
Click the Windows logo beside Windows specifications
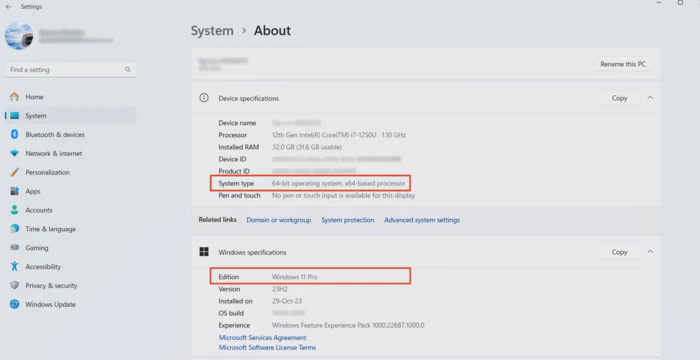click(x=204, y=252)
